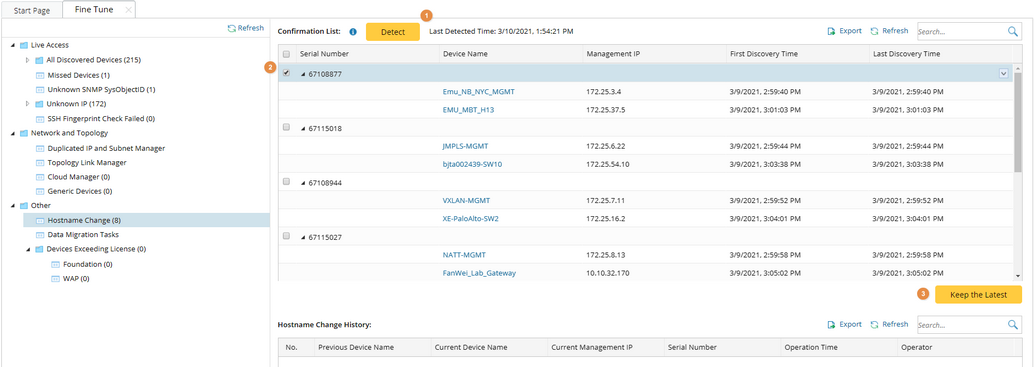The height and width of the screenshot is (367, 1035).
Task: Click the Confirmation List search magnifier icon
Action: coord(1013,31)
